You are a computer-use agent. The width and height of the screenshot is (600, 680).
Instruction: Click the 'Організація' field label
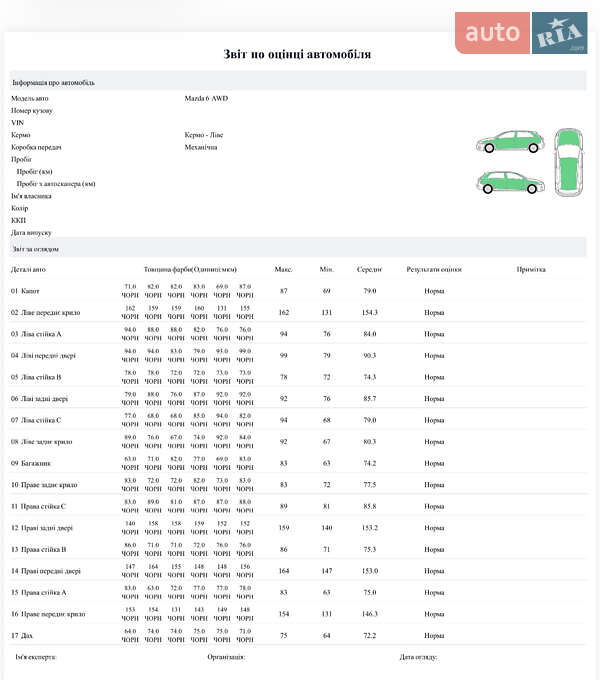226,657
